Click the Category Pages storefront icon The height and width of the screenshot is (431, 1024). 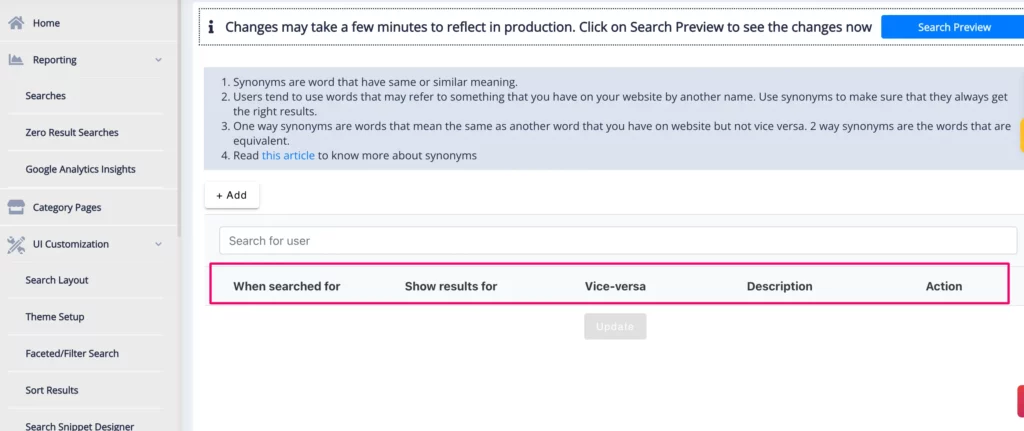coord(16,207)
